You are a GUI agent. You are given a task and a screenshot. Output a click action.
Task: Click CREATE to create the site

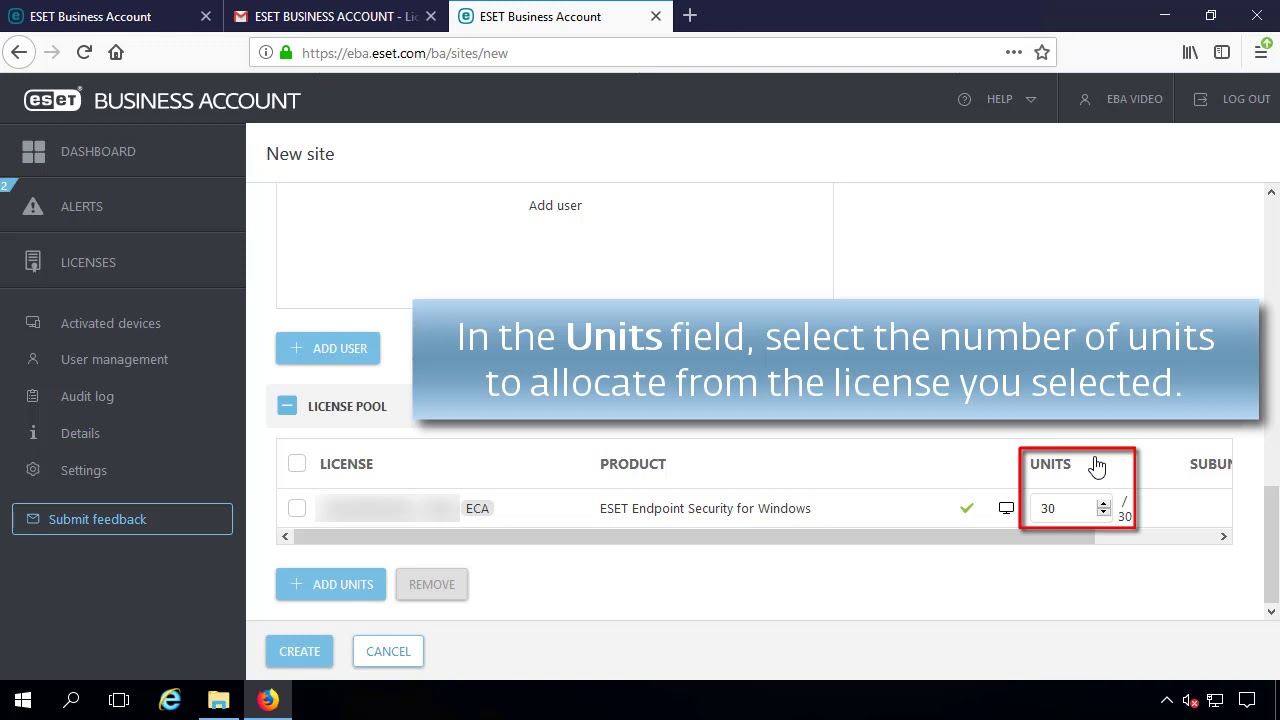299,651
